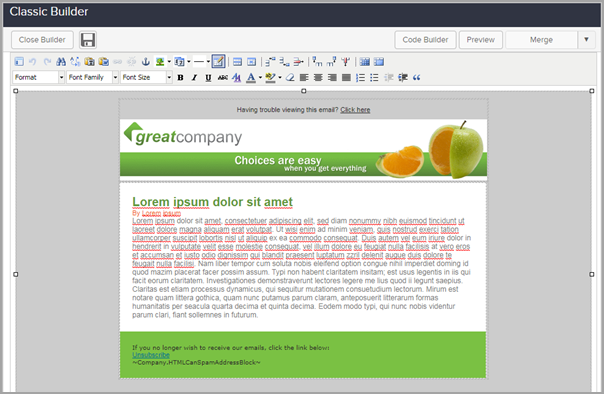Image resolution: width=604 pixels, height=394 pixels.
Task: Follow the 'Click here' link
Action: point(355,110)
